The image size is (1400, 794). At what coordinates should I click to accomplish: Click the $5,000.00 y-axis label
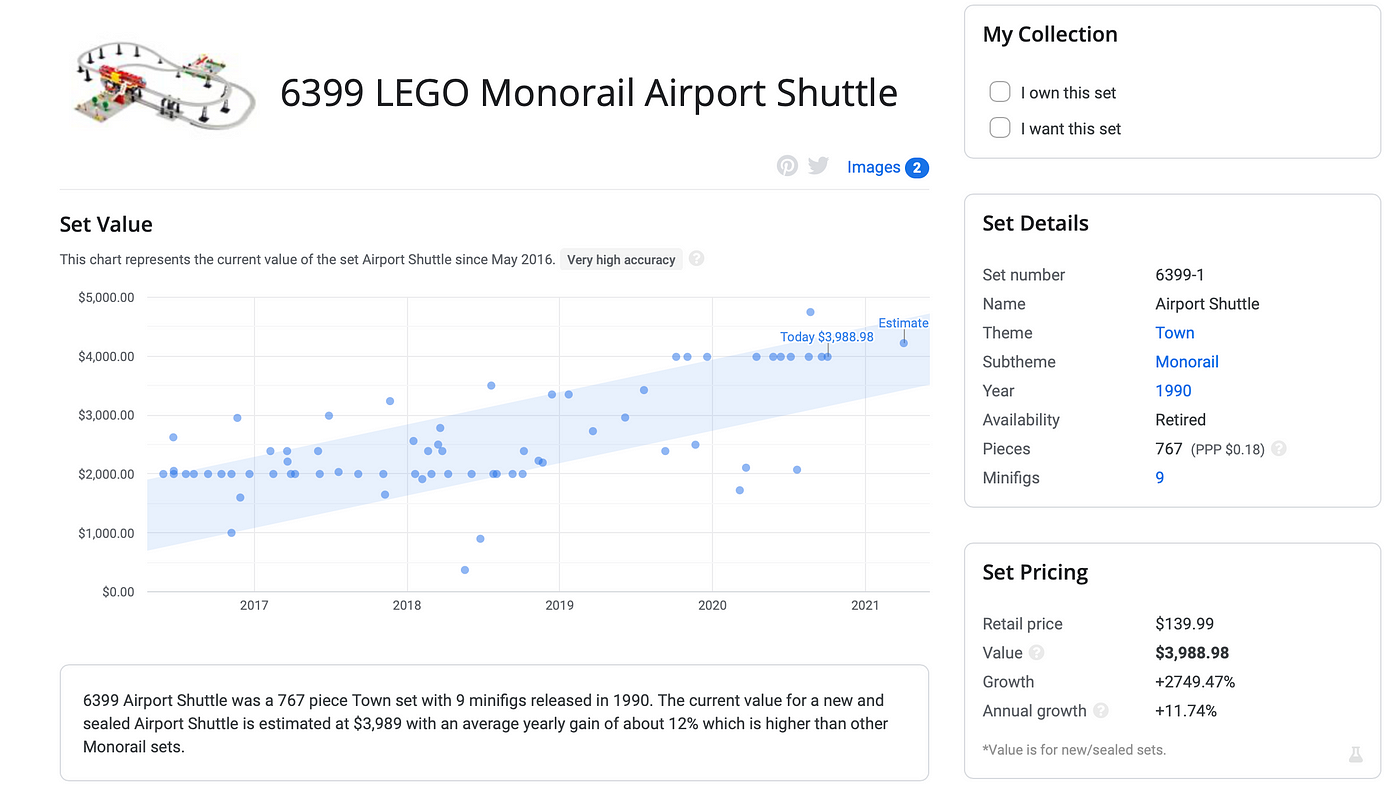point(106,297)
